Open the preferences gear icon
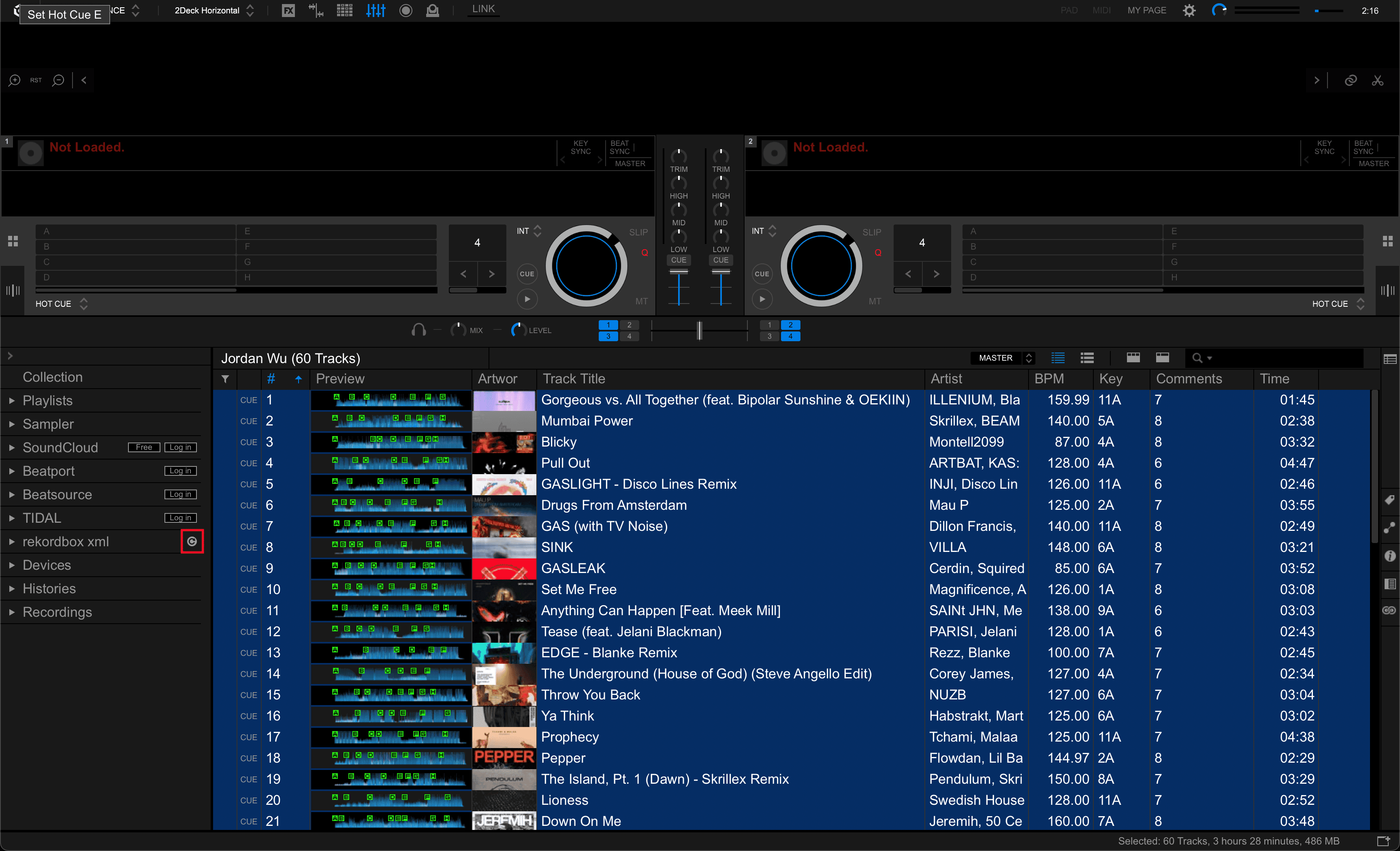Image resolution: width=1400 pixels, height=851 pixels. coord(1189,10)
